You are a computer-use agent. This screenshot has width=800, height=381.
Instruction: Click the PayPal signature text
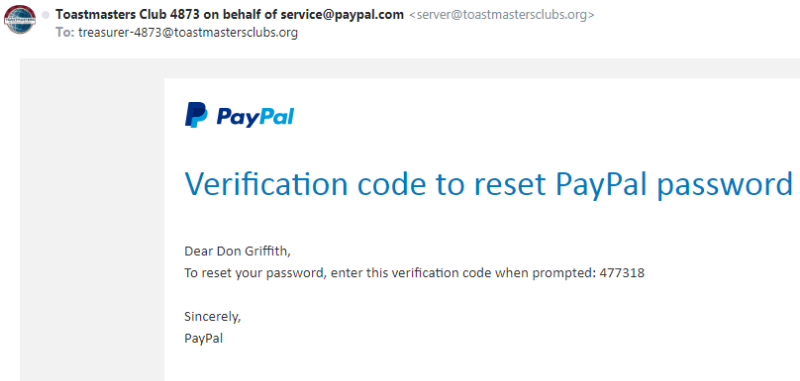click(204, 339)
